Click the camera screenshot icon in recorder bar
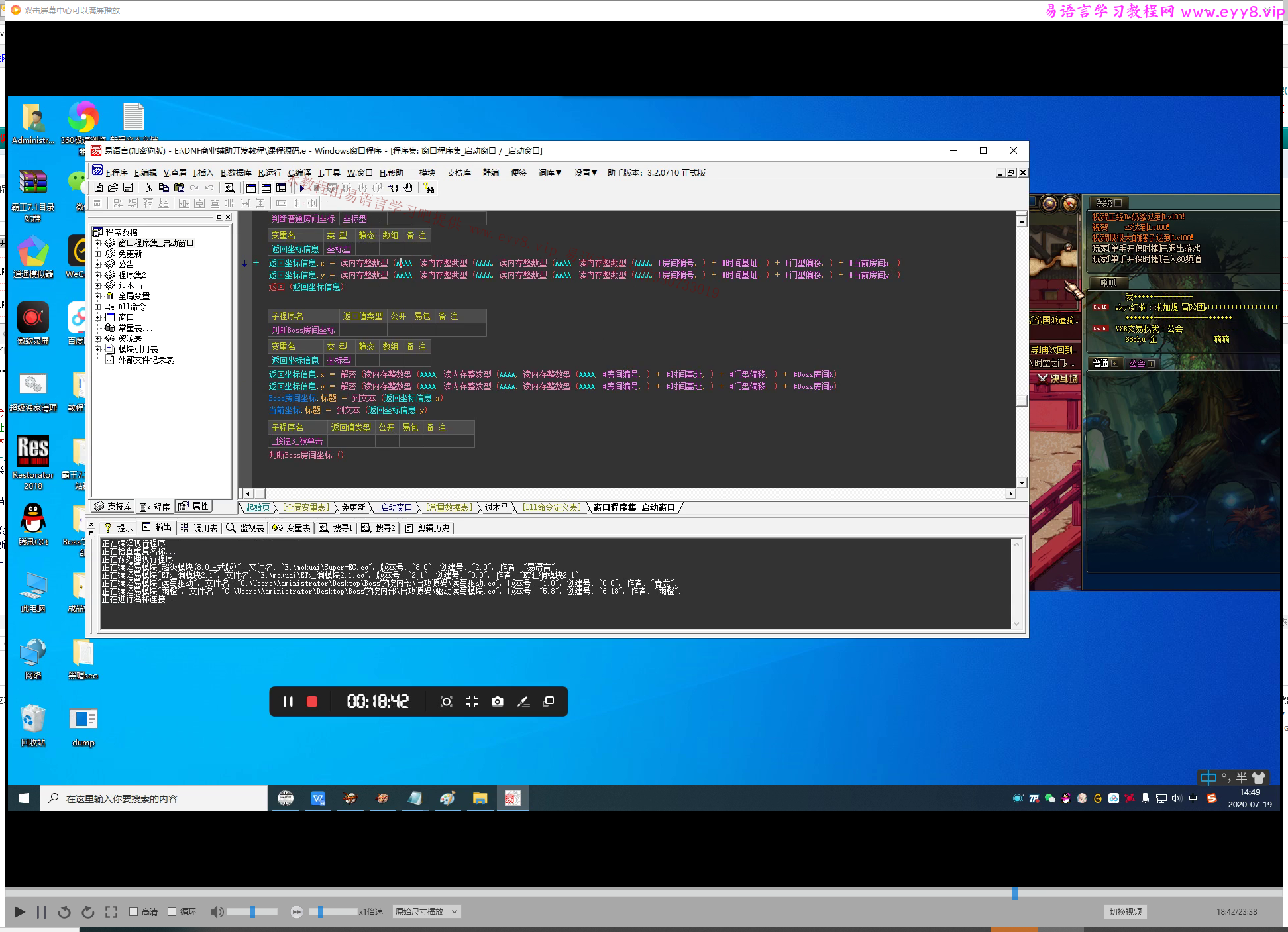 pos(498,701)
